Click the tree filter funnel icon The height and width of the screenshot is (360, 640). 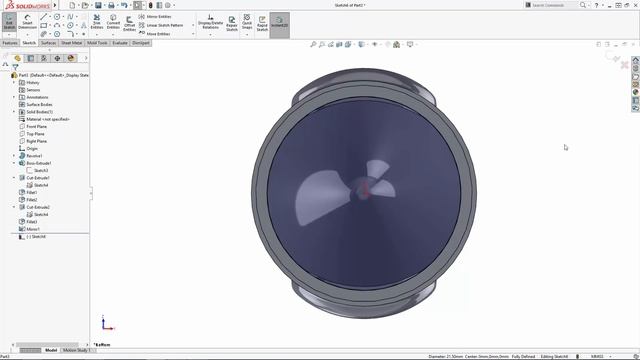pos(15,67)
